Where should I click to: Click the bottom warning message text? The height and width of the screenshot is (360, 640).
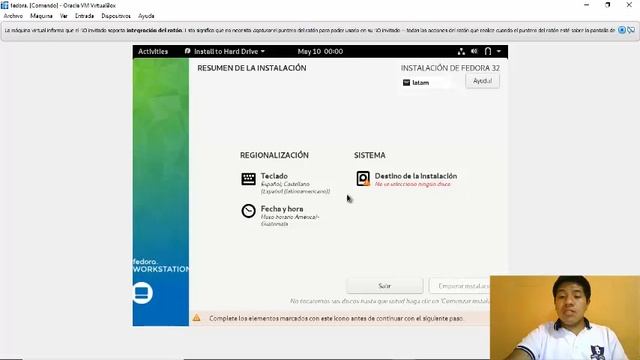pos(336,318)
